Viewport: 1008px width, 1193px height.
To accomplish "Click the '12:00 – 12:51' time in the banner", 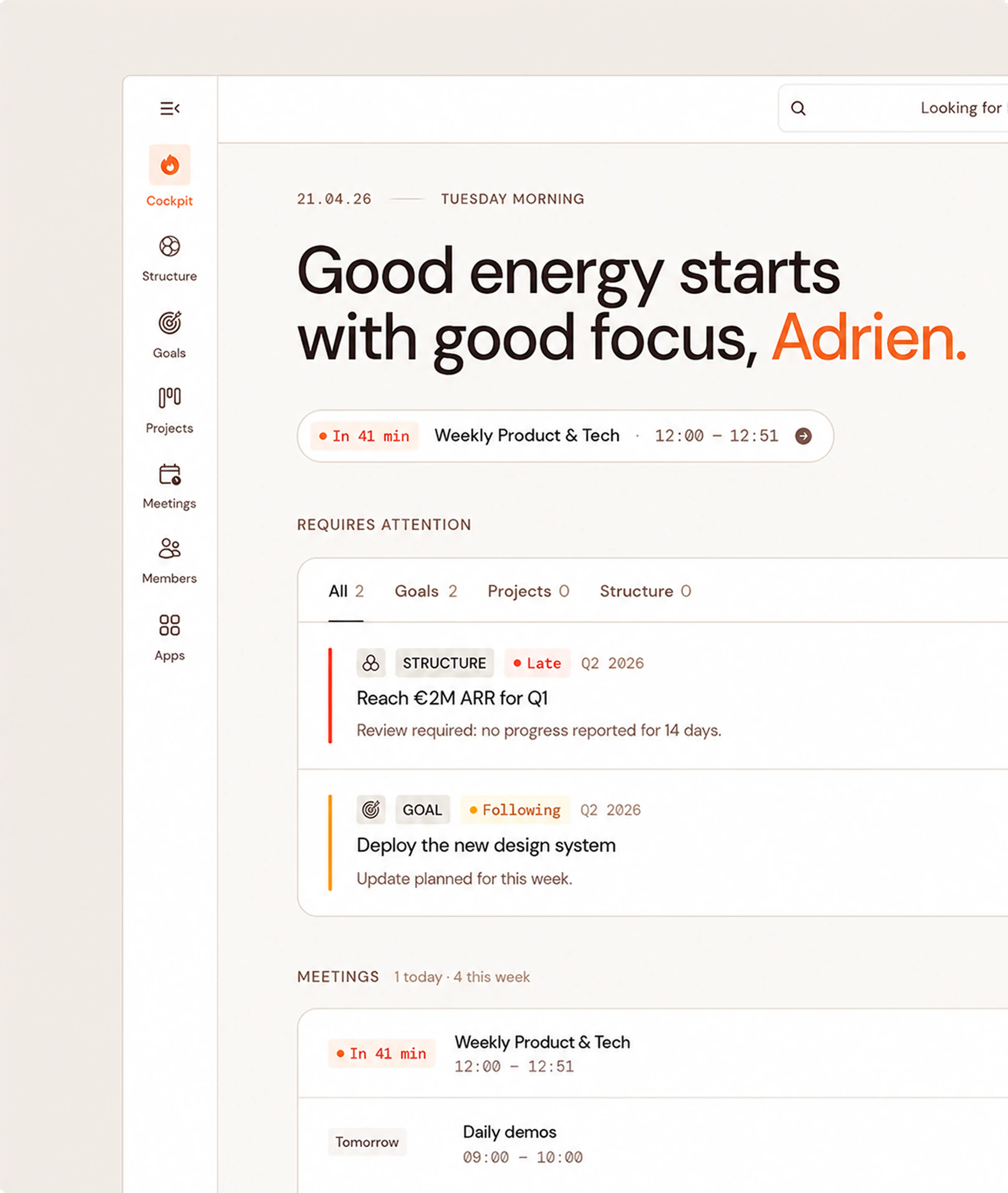I will [x=717, y=436].
